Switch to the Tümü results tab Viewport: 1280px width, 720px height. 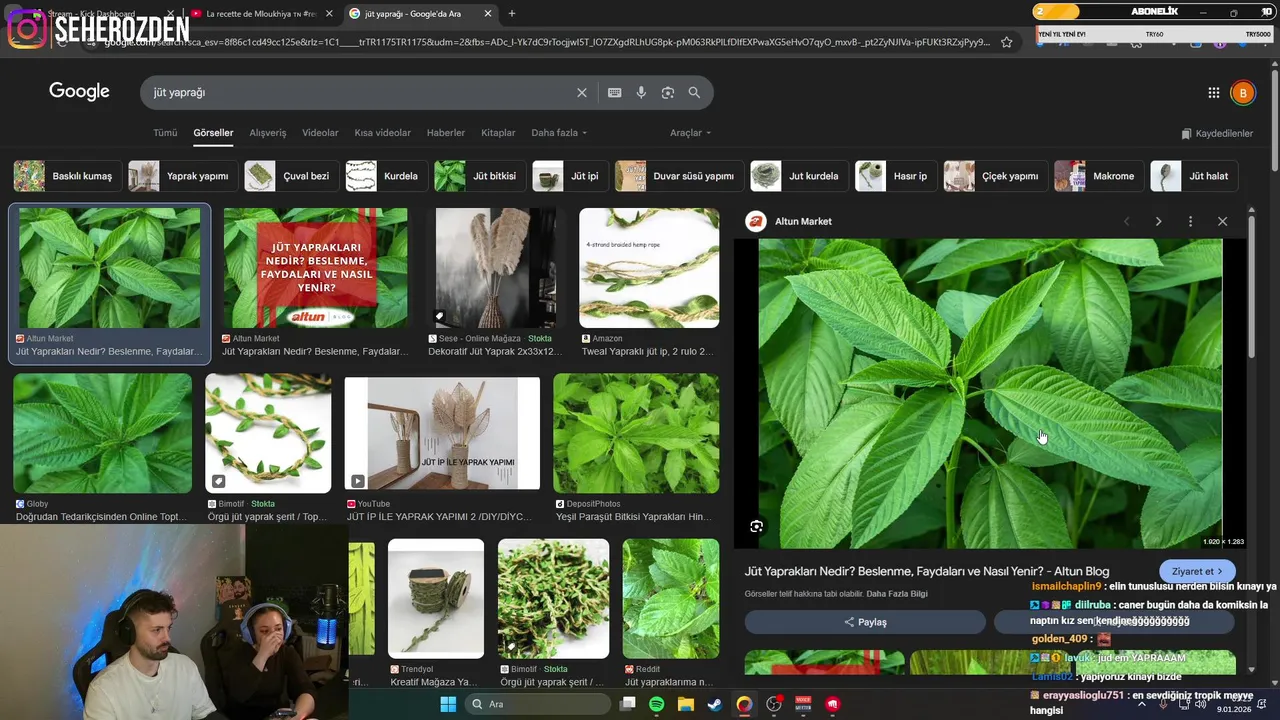[165, 133]
